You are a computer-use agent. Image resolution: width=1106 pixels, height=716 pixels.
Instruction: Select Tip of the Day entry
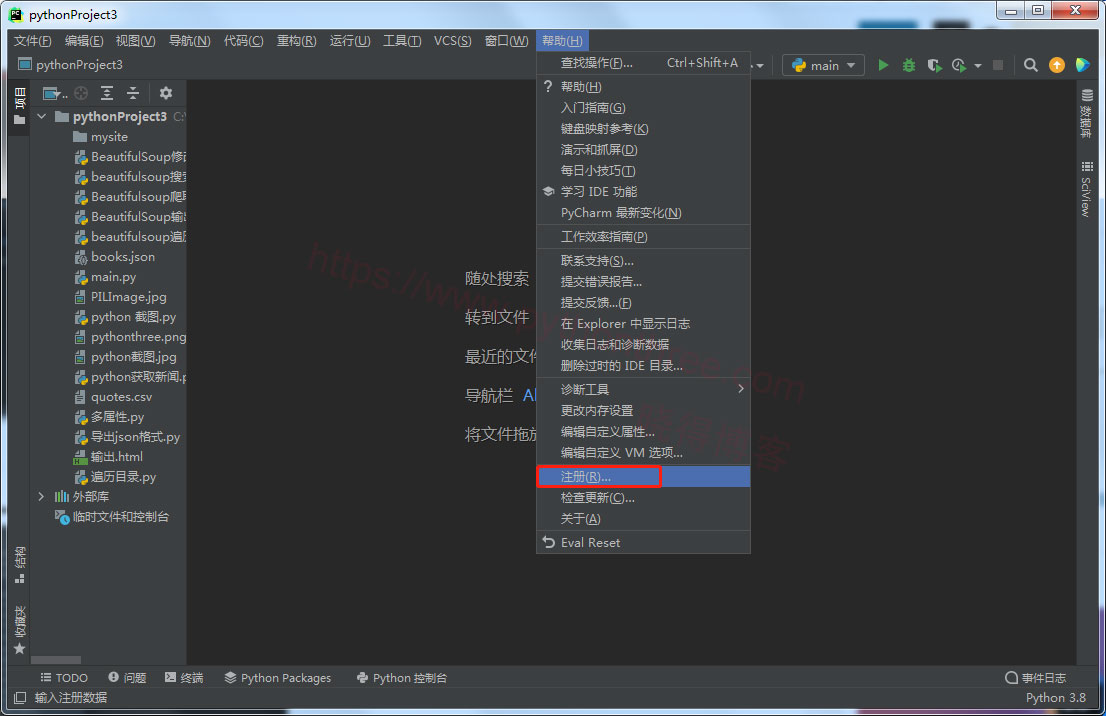tap(643, 171)
